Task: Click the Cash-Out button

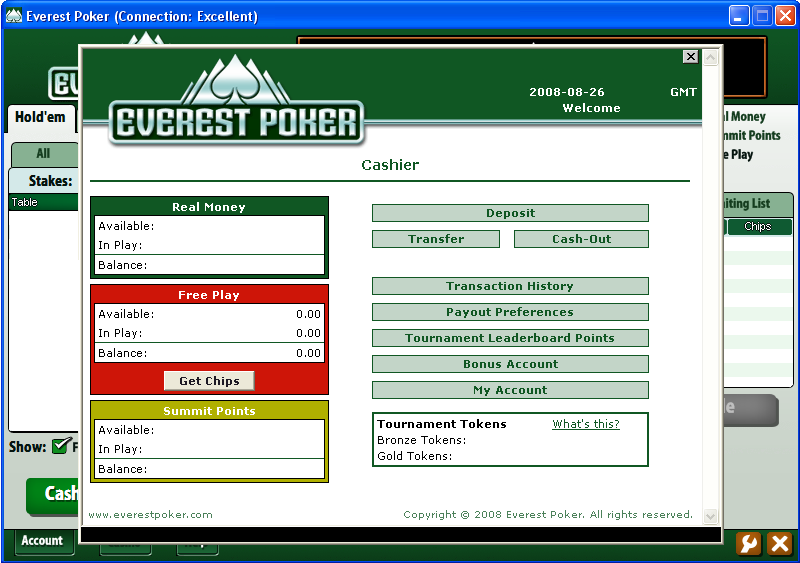Action: pyautogui.click(x=581, y=239)
